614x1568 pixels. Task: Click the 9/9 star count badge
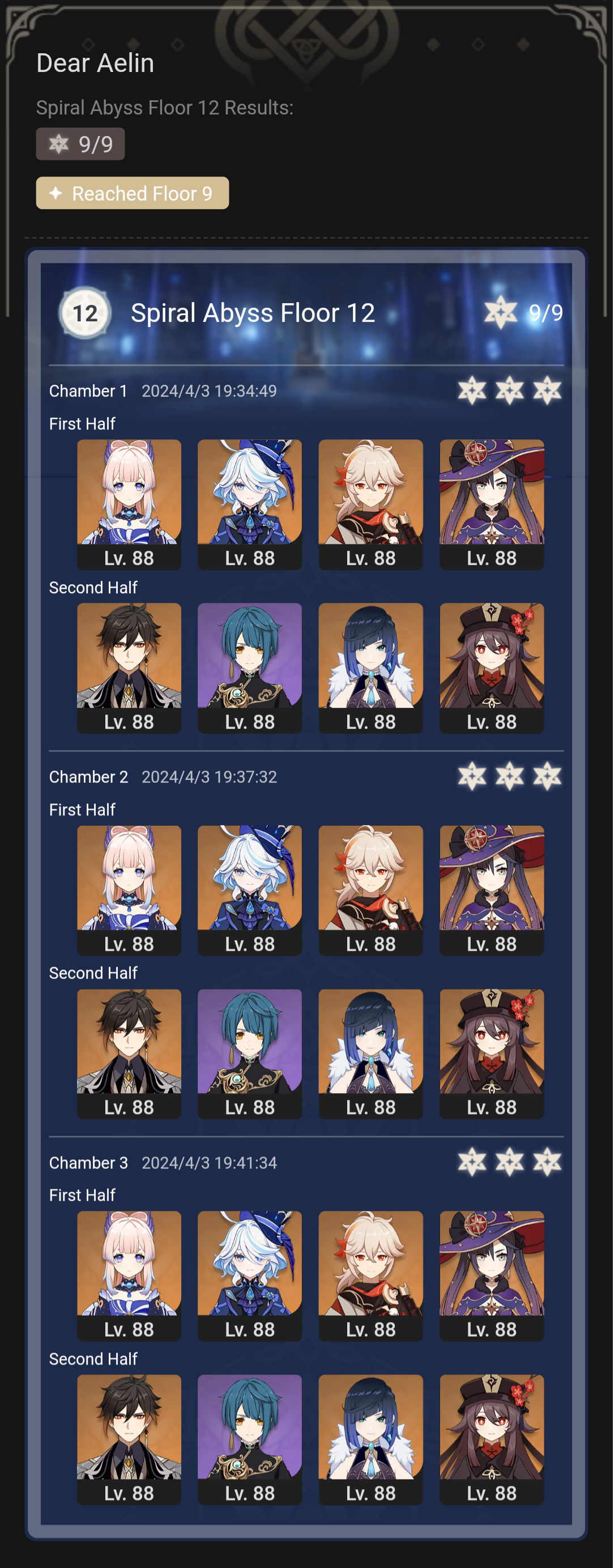(80, 143)
